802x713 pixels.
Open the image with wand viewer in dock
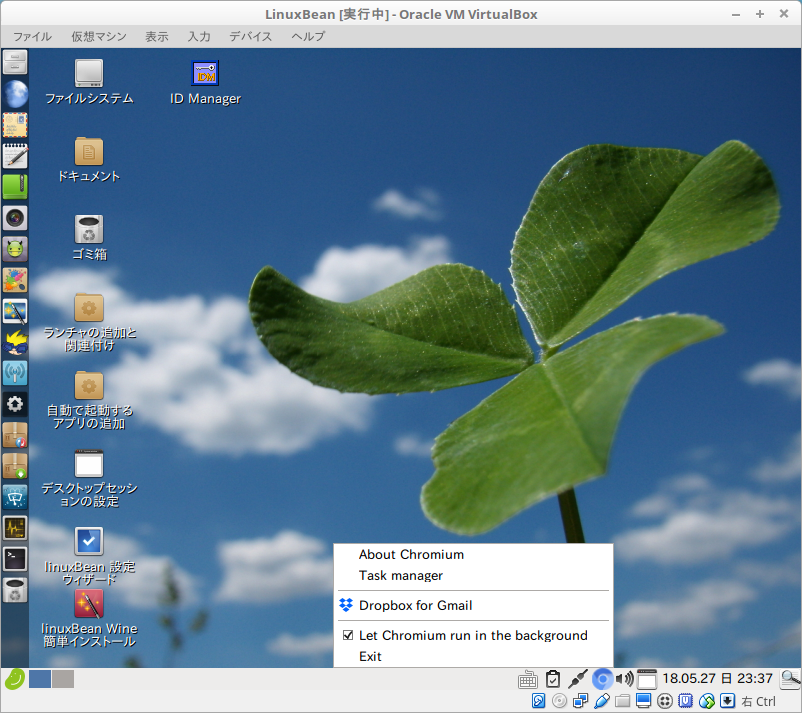(x=15, y=311)
